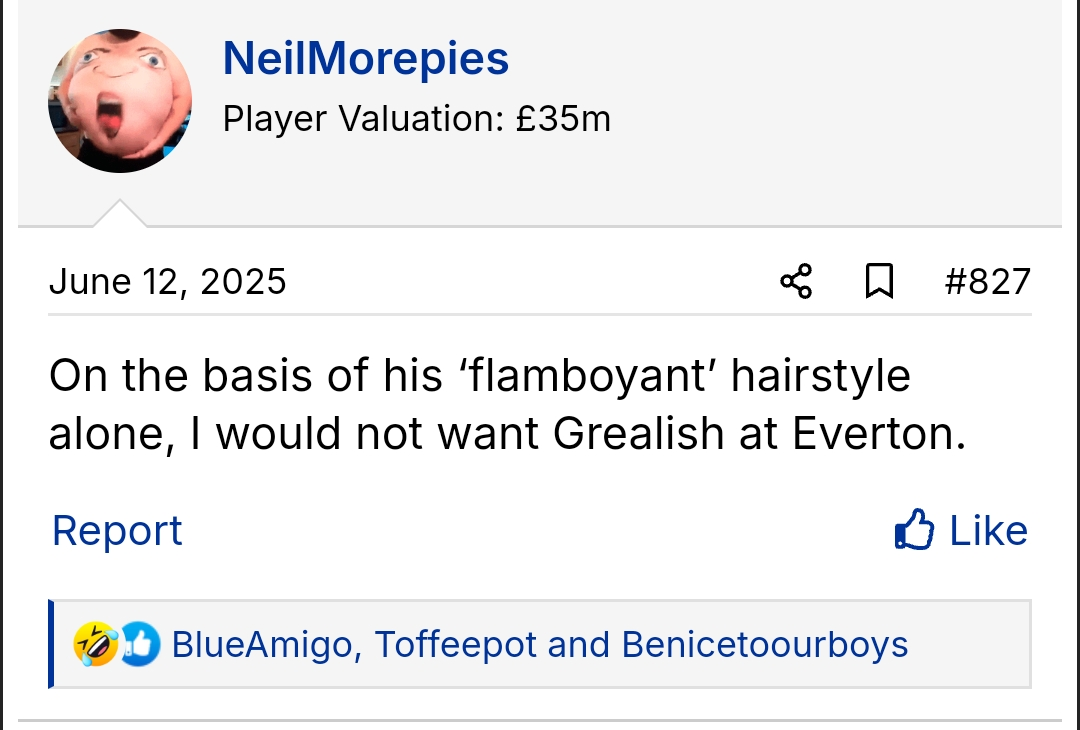
Task: Report this post
Action: coord(117,530)
